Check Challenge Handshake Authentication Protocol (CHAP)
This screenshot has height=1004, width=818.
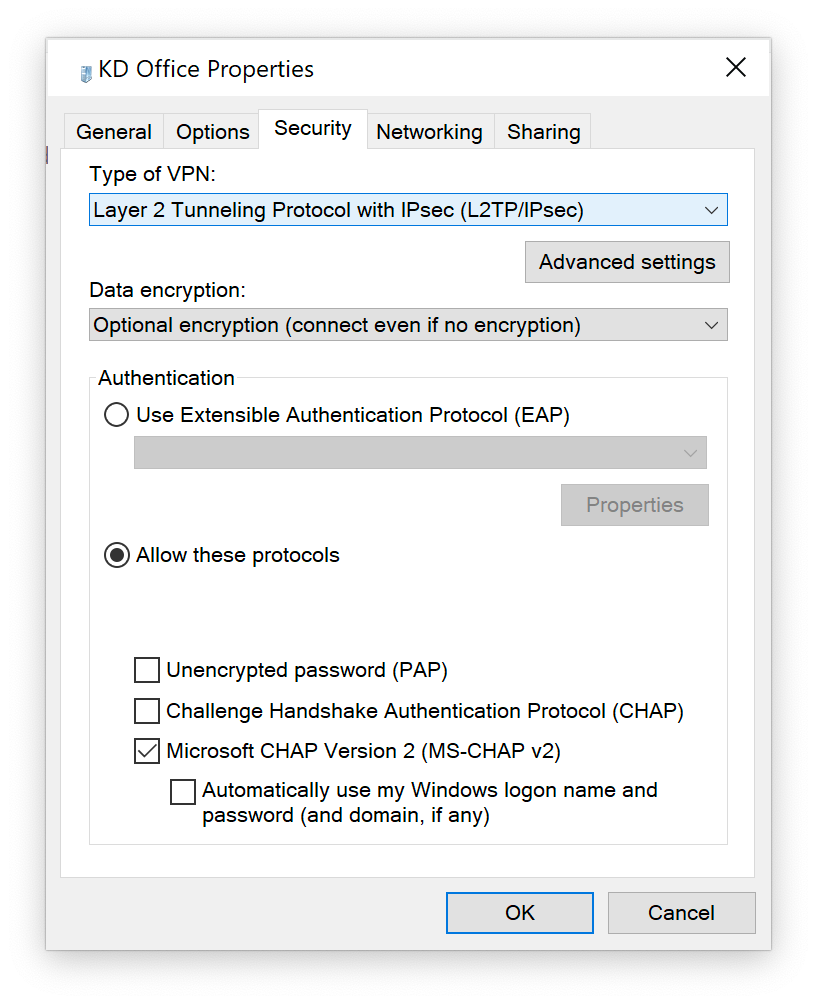point(147,711)
